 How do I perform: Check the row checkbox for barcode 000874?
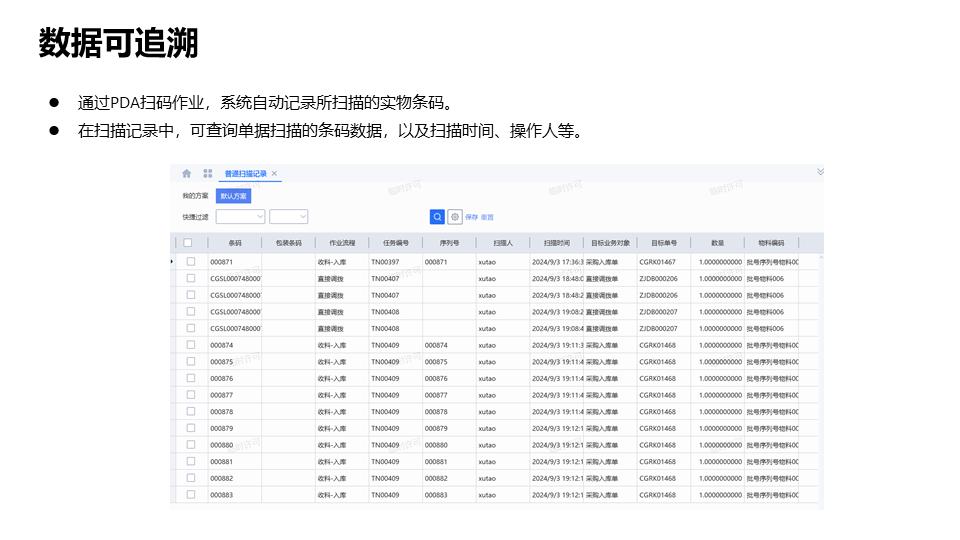click(191, 345)
